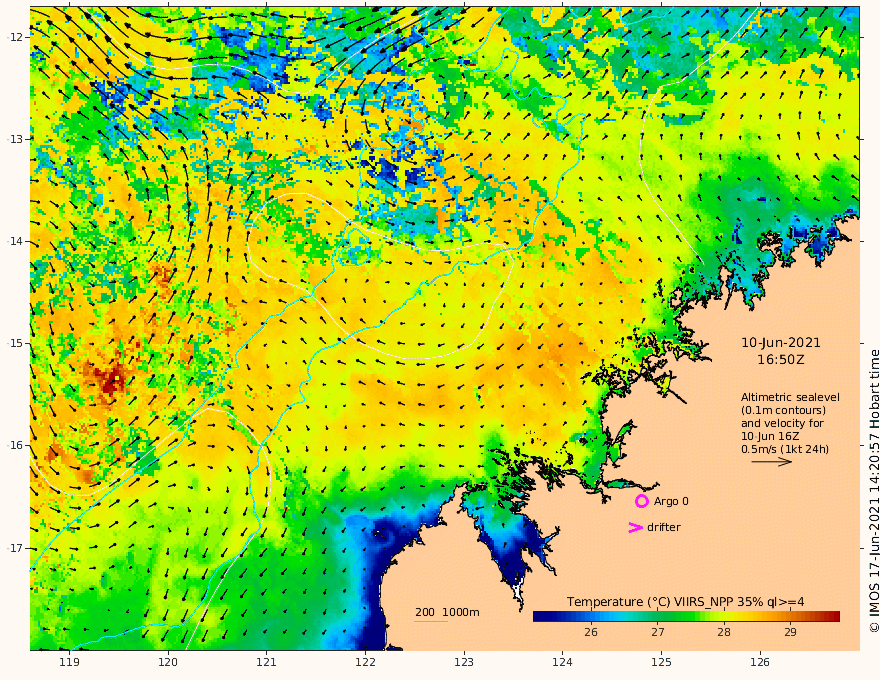Click the latitude axis label -15
The image size is (880, 680).
pyautogui.click(x=14, y=343)
